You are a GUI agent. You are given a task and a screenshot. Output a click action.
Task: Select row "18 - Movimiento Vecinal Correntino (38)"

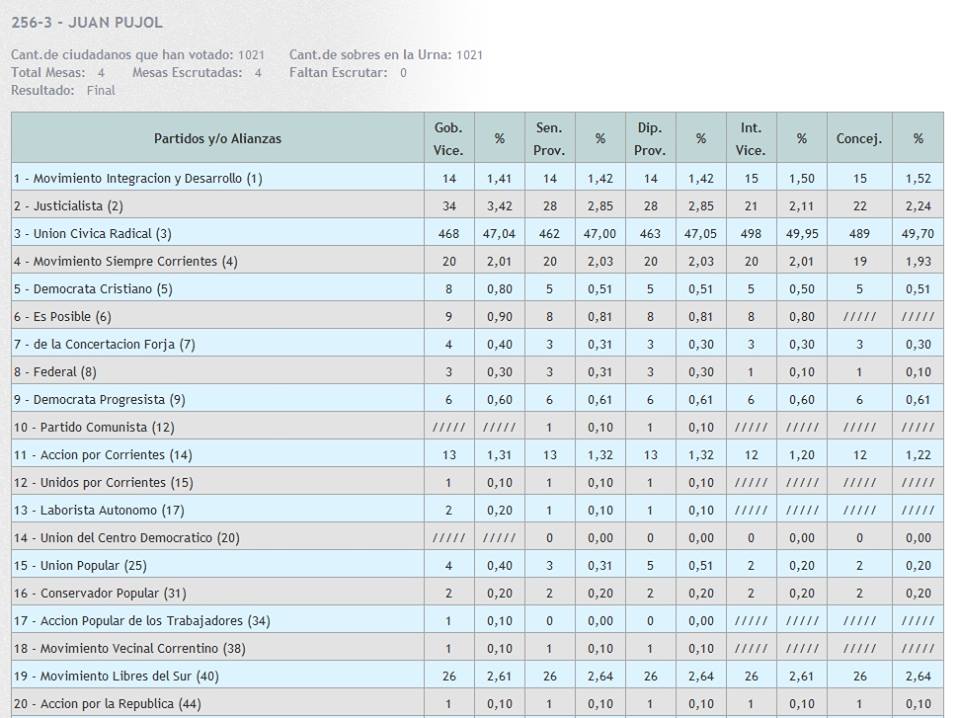coord(478,648)
